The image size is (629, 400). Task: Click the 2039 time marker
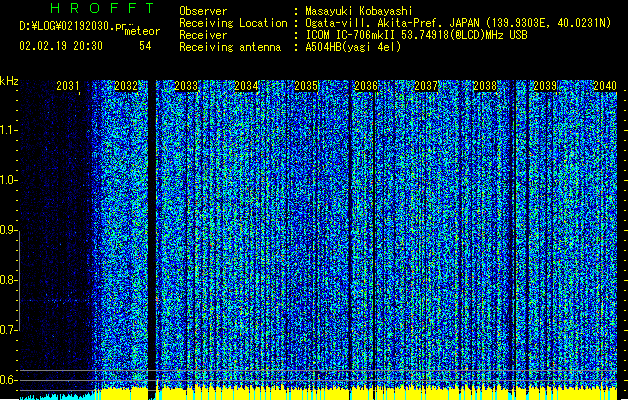(545, 86)
